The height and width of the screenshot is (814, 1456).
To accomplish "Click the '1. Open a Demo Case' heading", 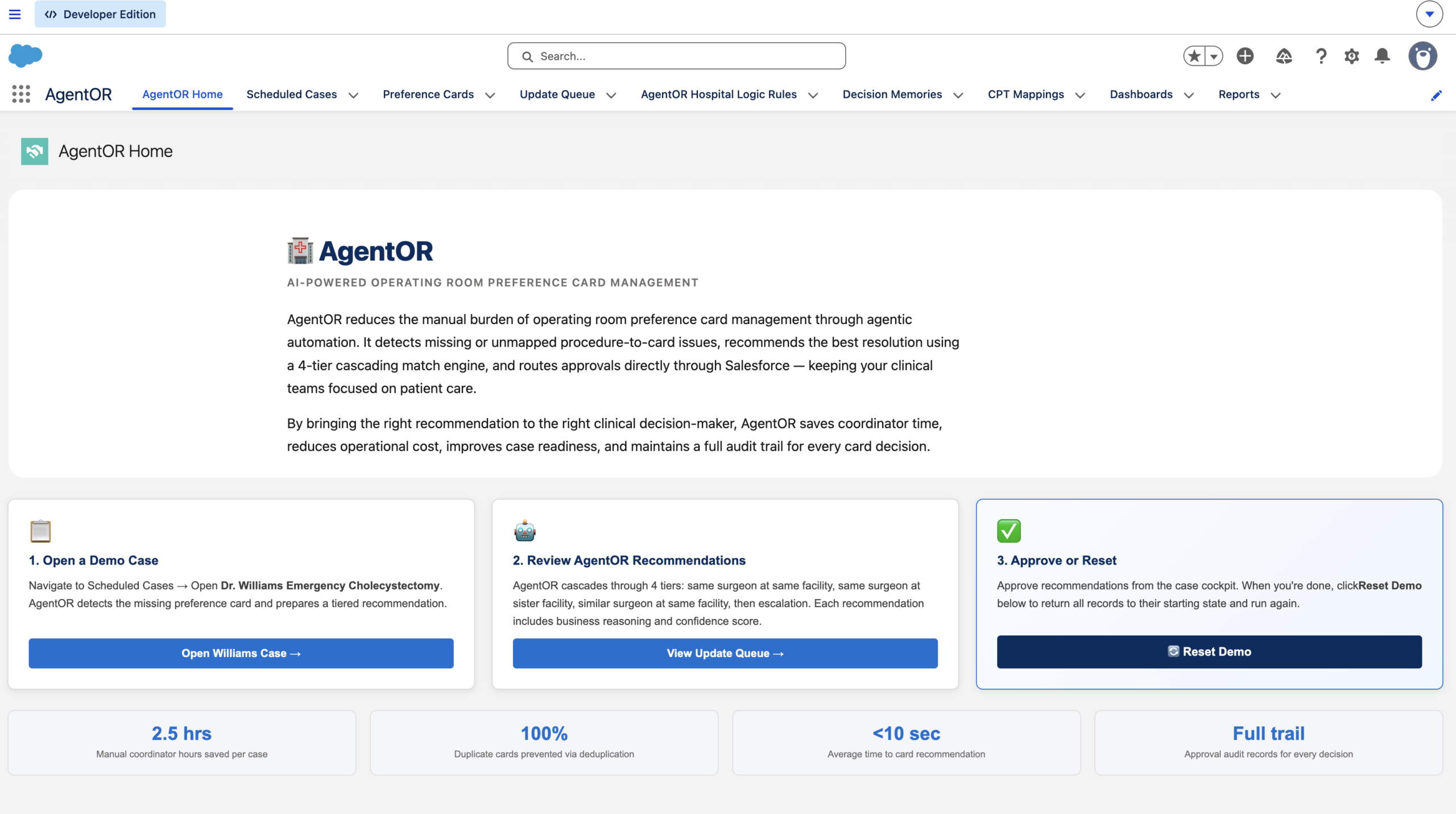I will coord(94,560).
